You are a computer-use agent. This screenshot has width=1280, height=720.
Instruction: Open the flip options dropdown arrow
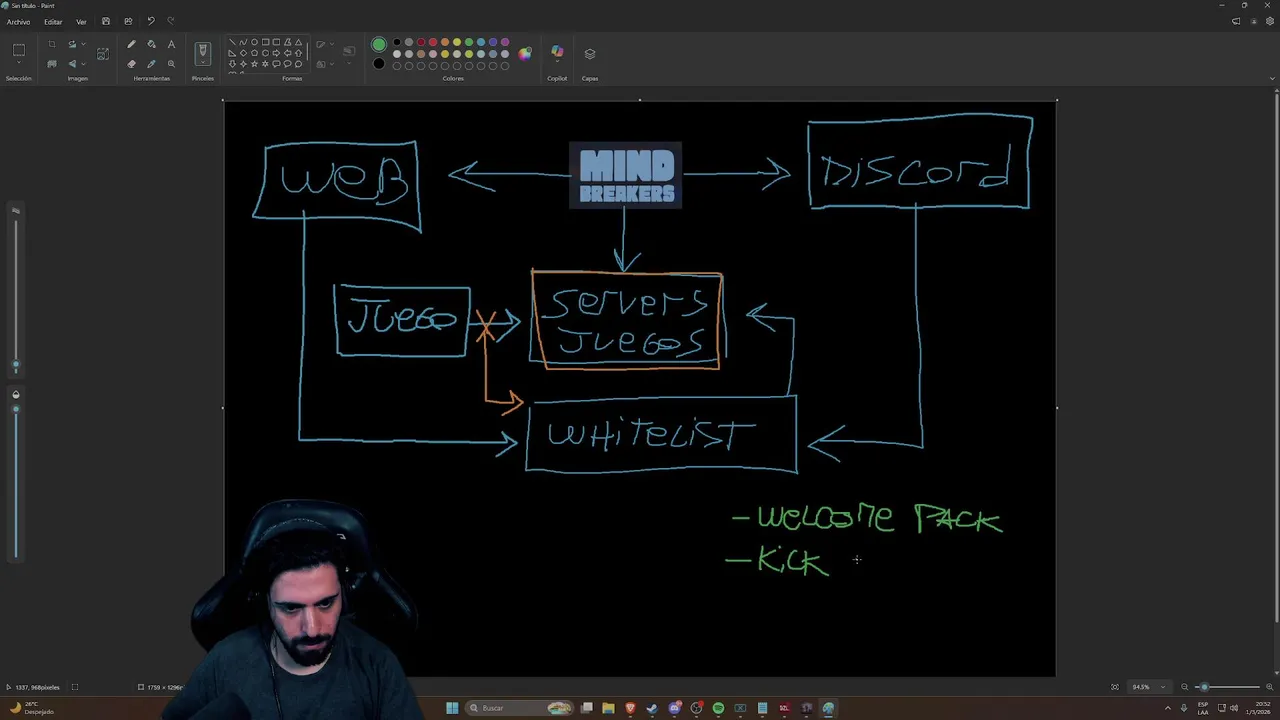83,64
